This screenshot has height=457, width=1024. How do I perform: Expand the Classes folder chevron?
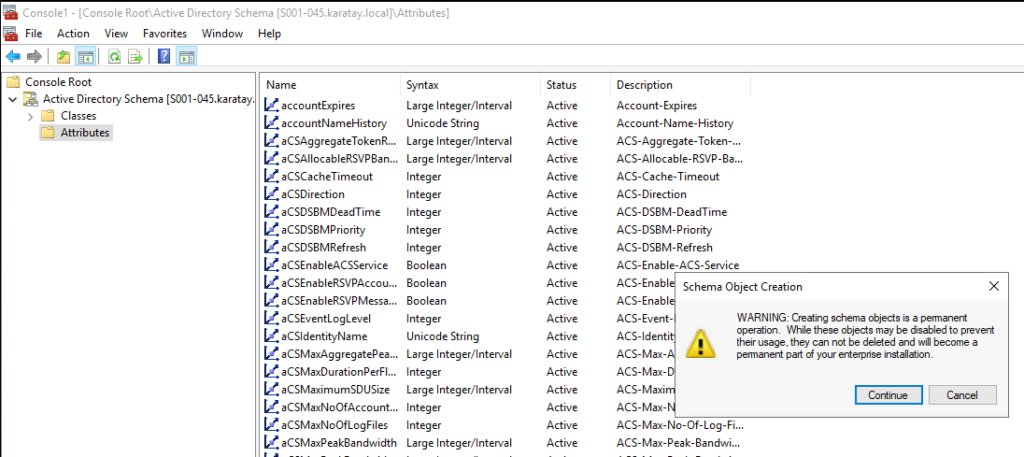click(x=30, y=116)
